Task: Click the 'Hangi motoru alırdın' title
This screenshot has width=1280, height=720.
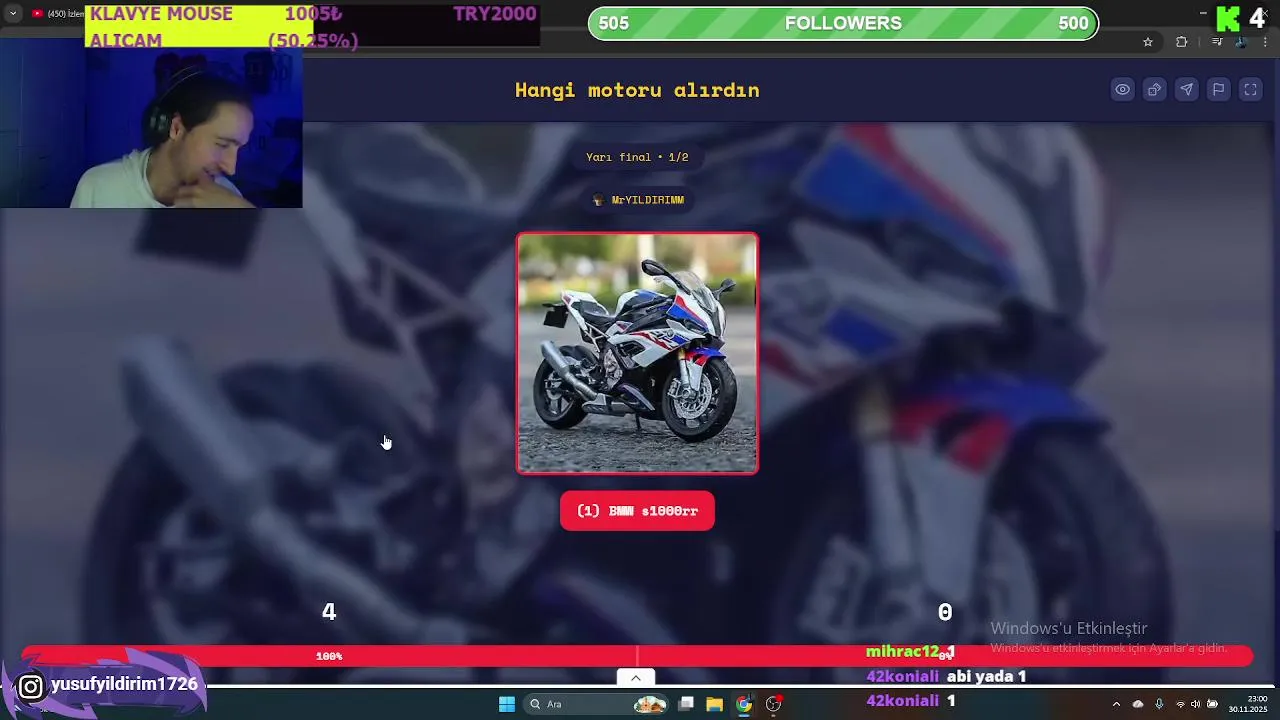Action: click(x=637, y=90)
